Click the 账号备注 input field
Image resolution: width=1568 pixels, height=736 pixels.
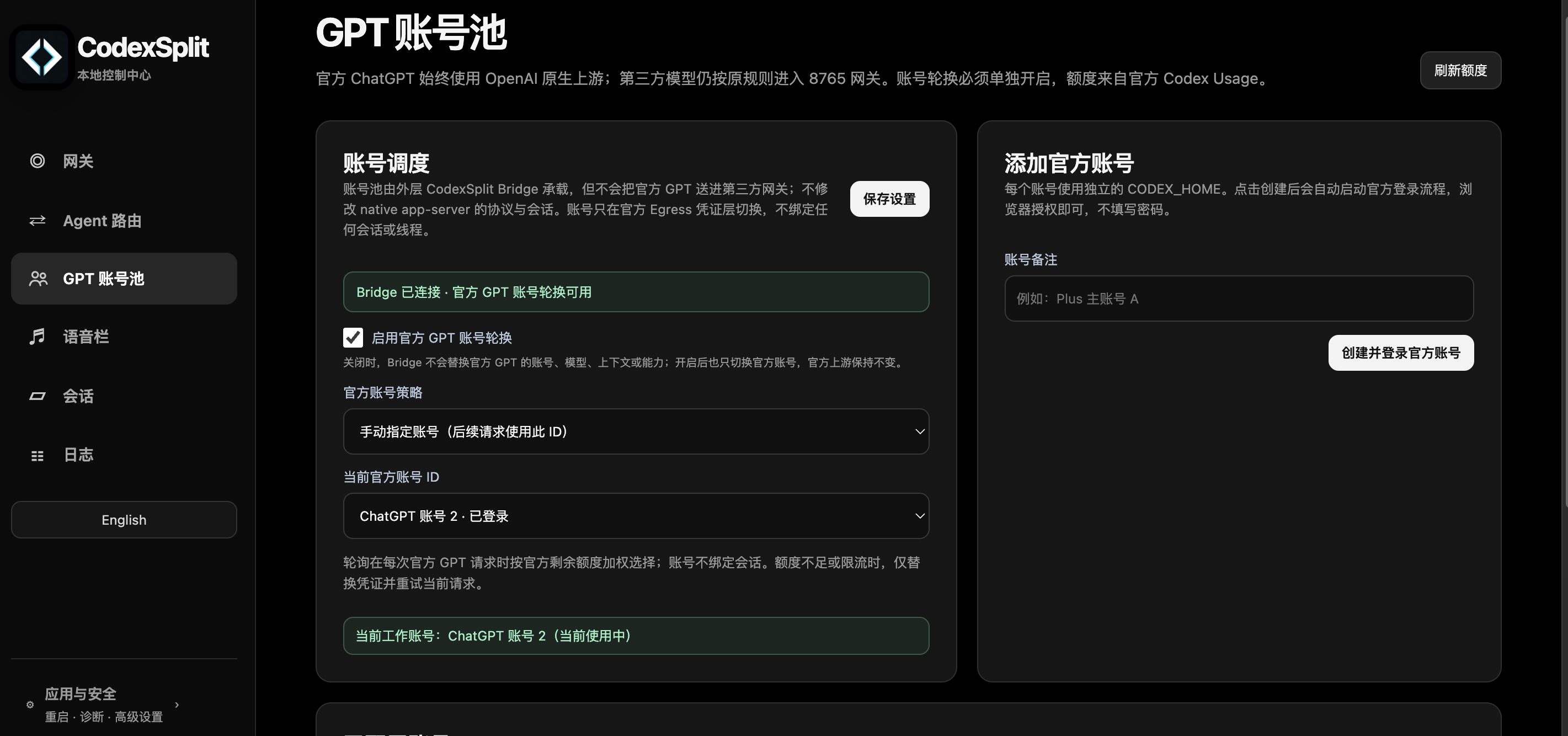(x=1239, y=299)
